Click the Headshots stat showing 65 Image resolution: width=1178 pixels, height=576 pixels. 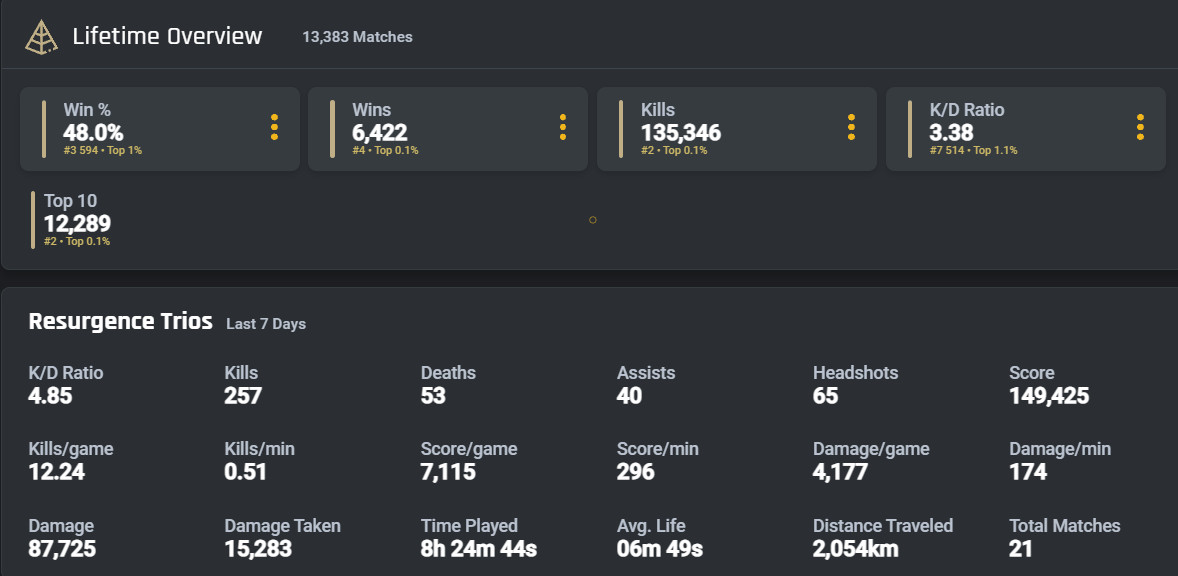[x=855, y=384]
